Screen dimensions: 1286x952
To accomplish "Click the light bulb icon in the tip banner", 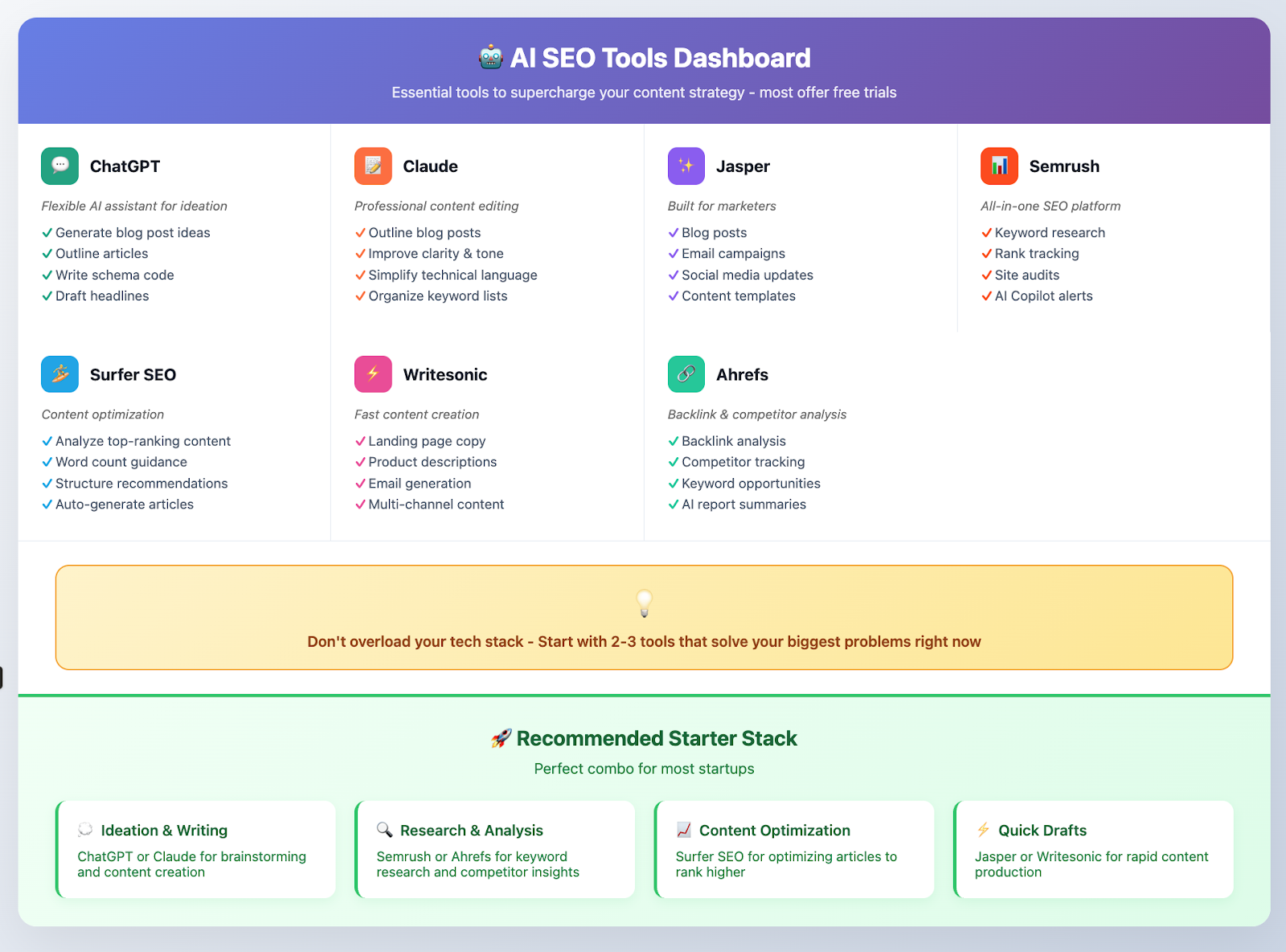I will (x=645, y=603).
